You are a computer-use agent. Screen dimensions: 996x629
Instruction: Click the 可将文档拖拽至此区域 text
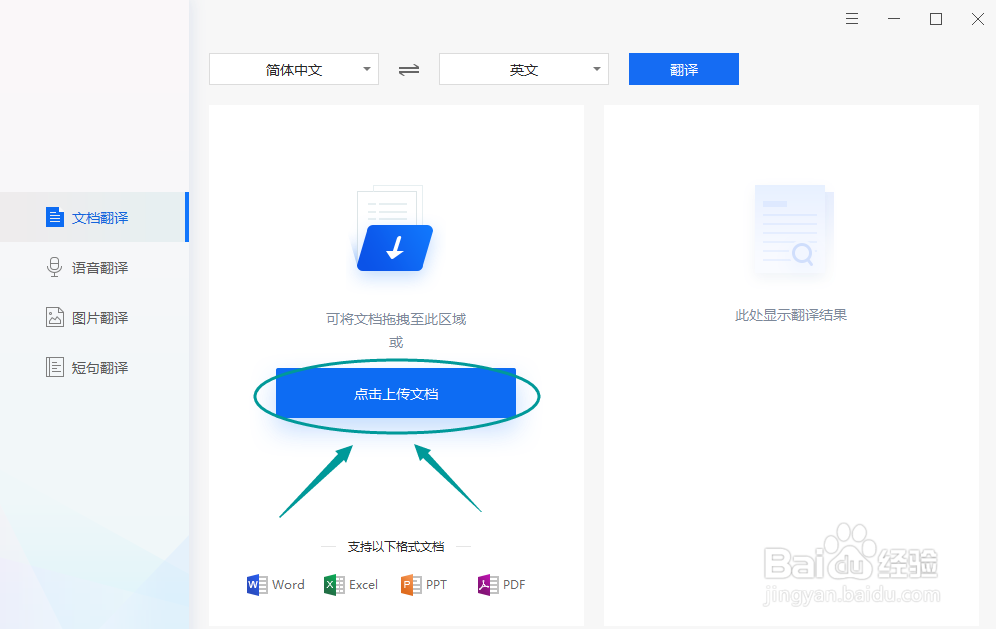pyautogui.click(x=396, y=319)
